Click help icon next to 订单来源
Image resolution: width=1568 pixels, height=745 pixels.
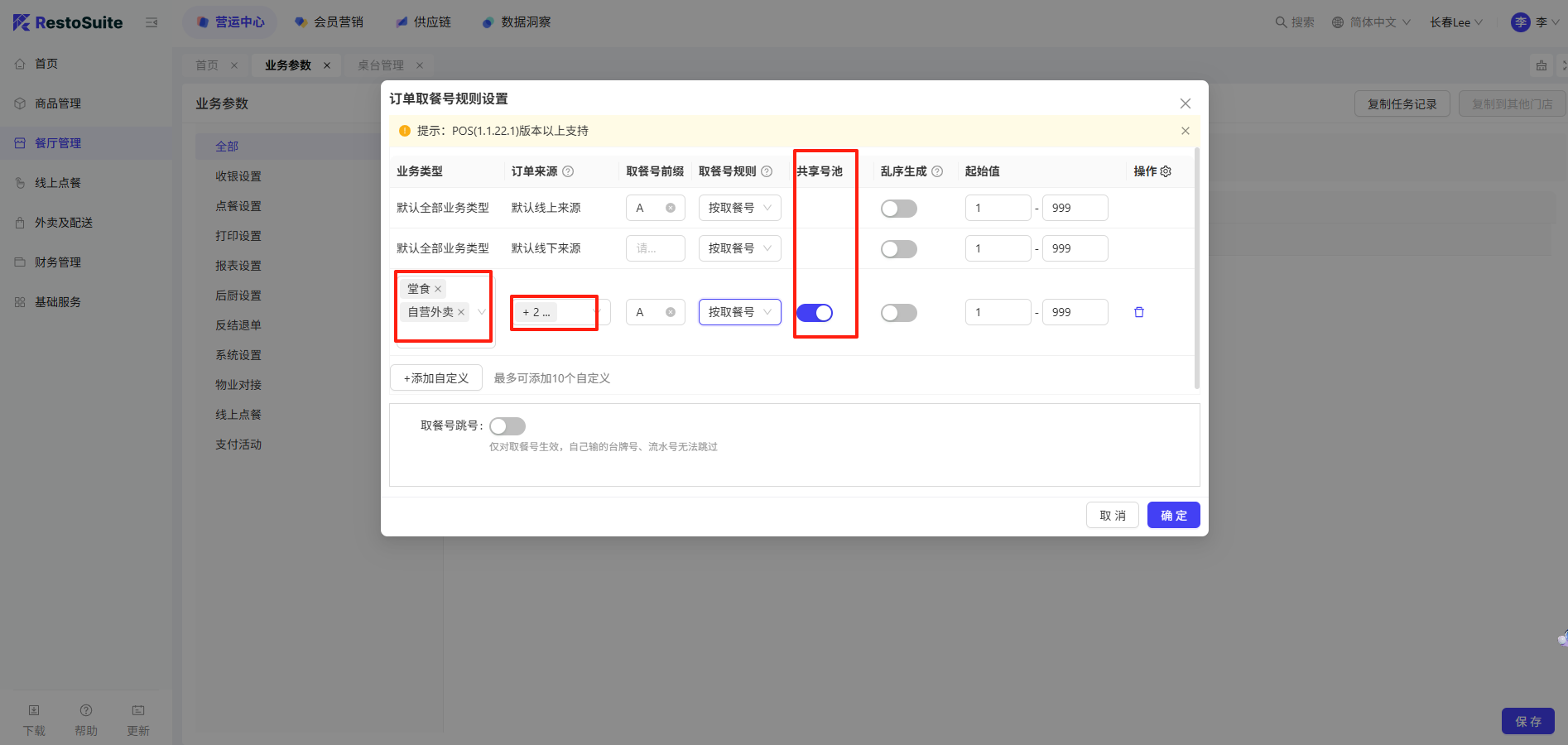tap(568, 171)
